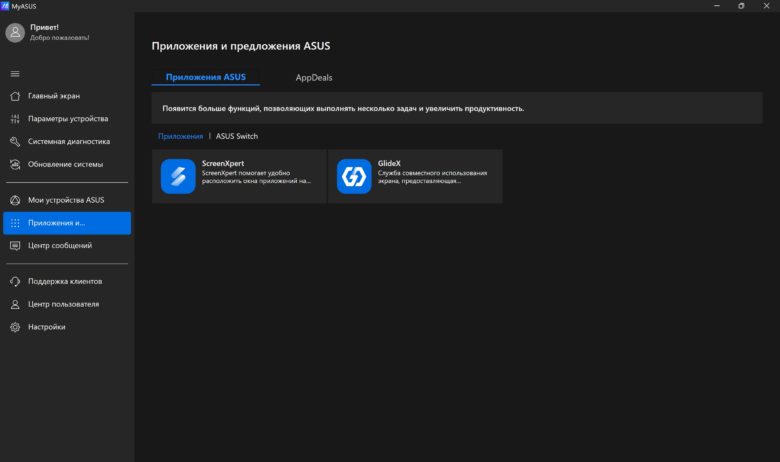Viewport: 780px width, 462px height.
Task: Open Центр пользователя
Action: coord(67,304)
